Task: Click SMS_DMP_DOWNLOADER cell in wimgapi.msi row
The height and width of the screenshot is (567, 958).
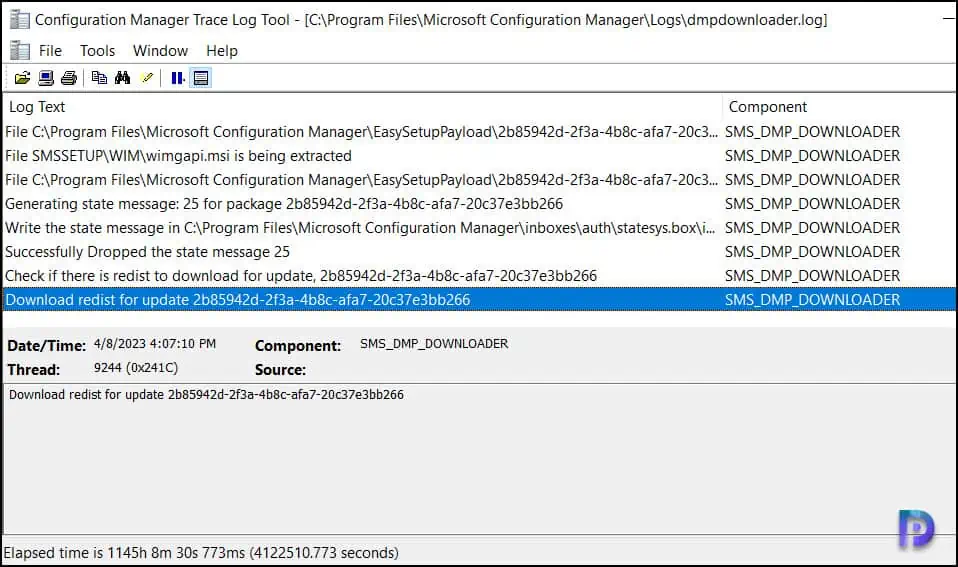Action: click(x=812, y=156)
